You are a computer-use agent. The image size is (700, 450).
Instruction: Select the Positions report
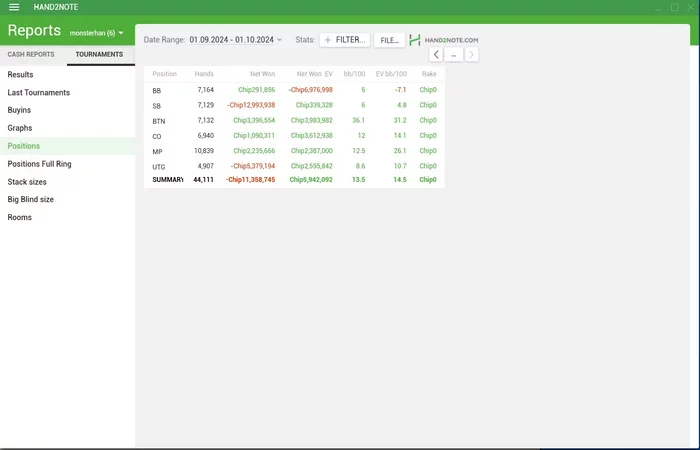pos(67,146)
